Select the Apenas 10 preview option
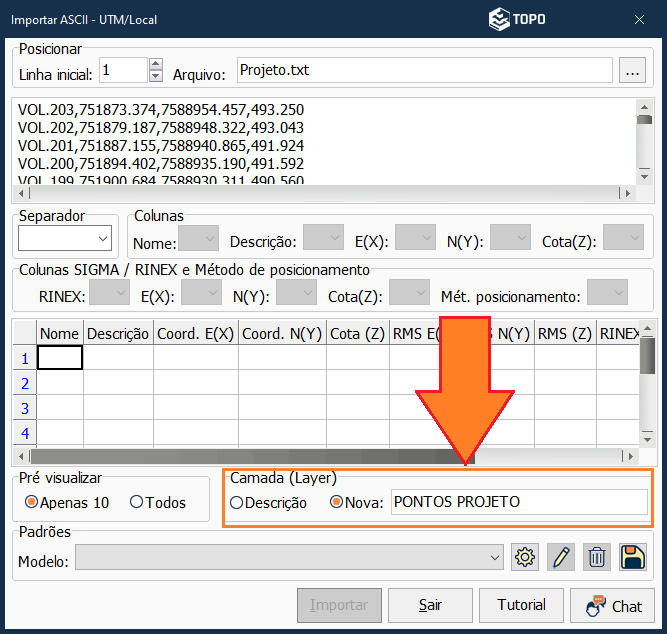This screenshot has width=667, height=634. click(31, 502)
